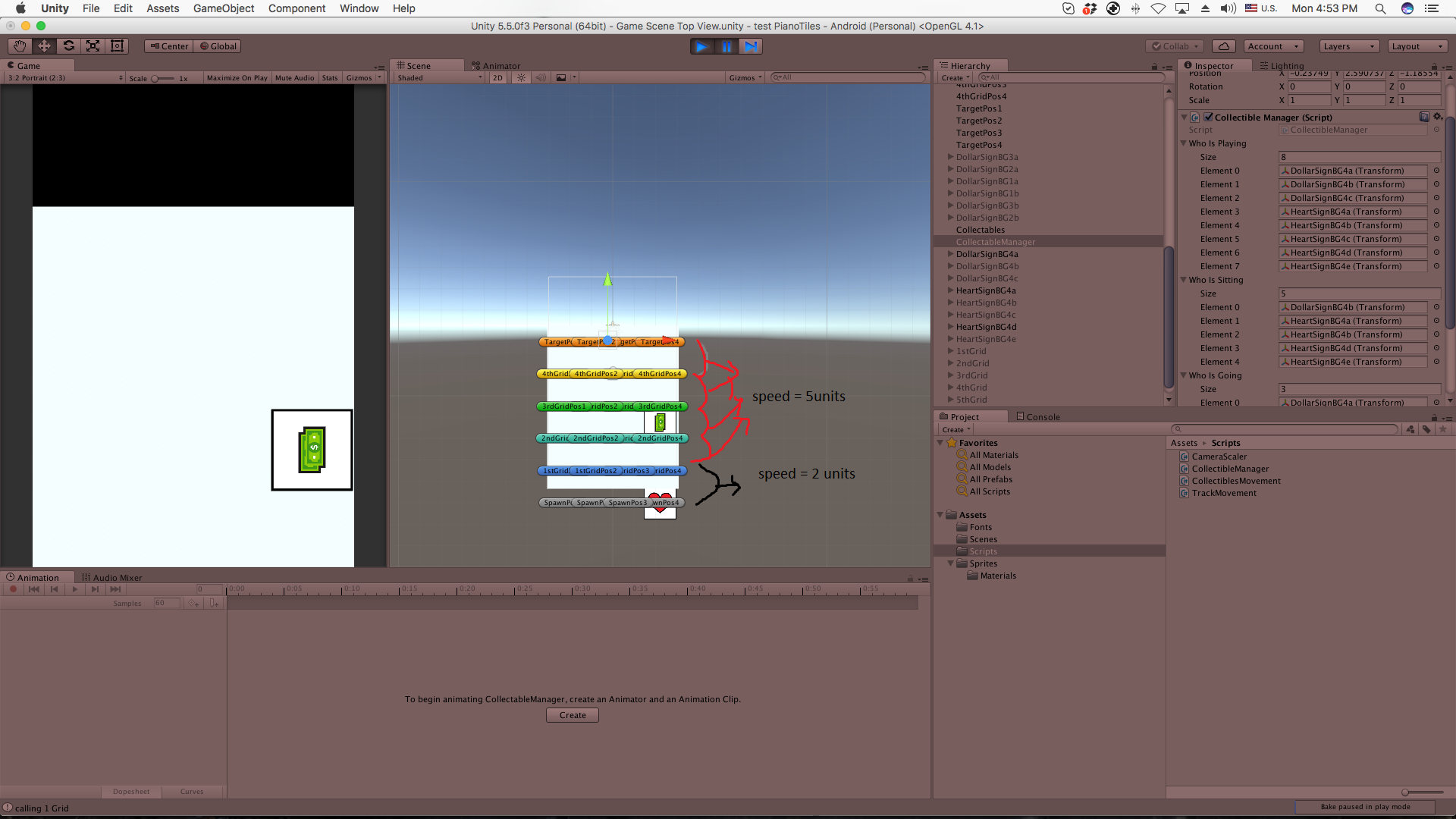Toggle Stats overlay in Game view
Image resolution: width=1456 pixels, height=819 pixels.
330,77
